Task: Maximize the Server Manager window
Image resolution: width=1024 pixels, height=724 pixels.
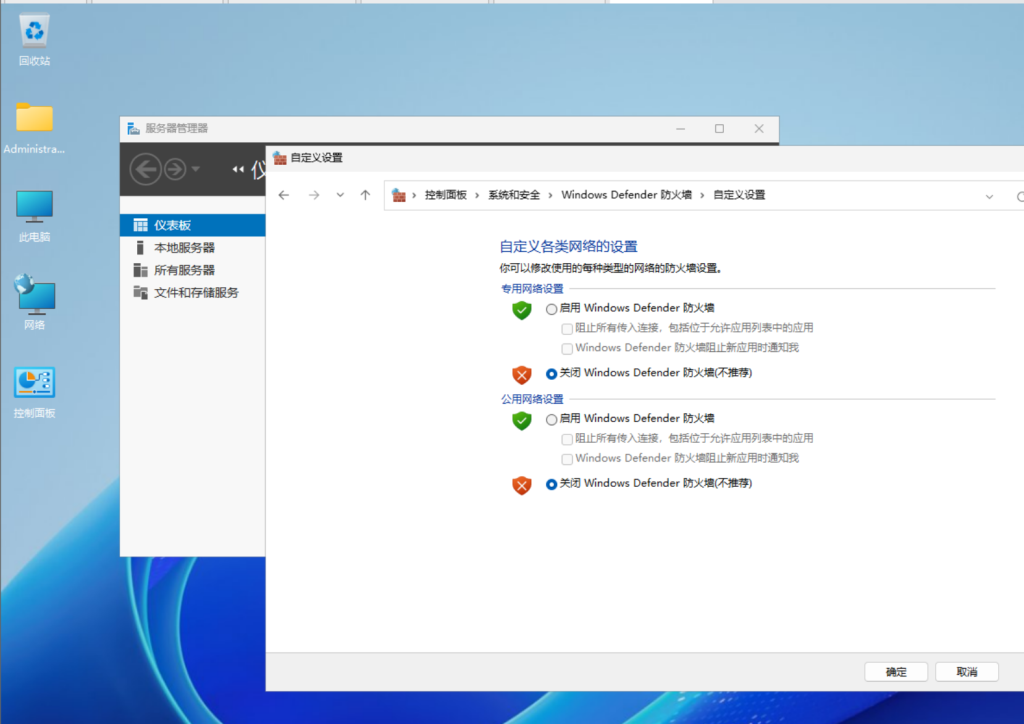Action: pos(719,129)
